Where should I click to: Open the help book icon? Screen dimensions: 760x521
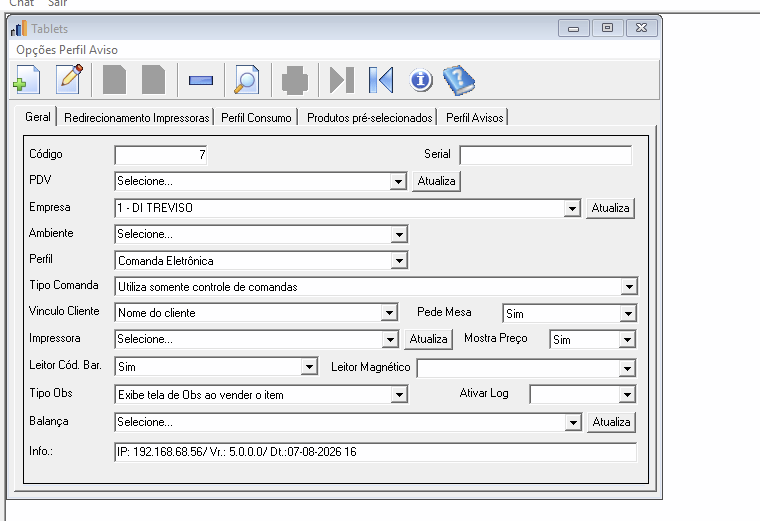click(x=459, y=80)
